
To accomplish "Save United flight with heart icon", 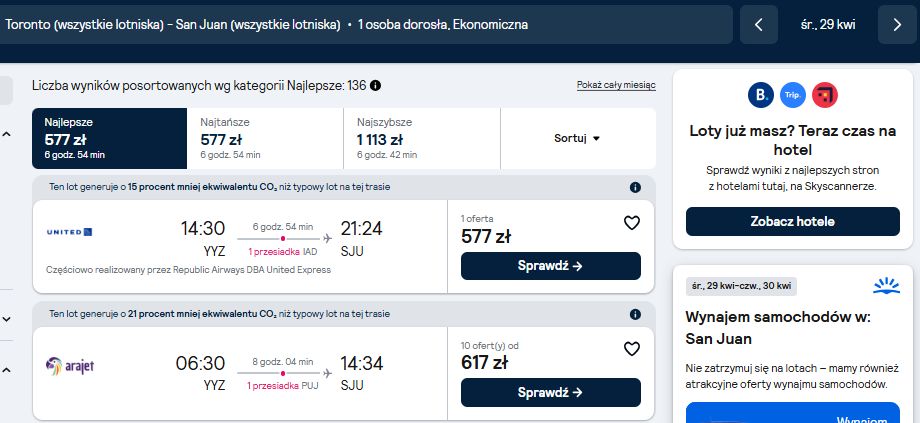I will coord(631,223).
